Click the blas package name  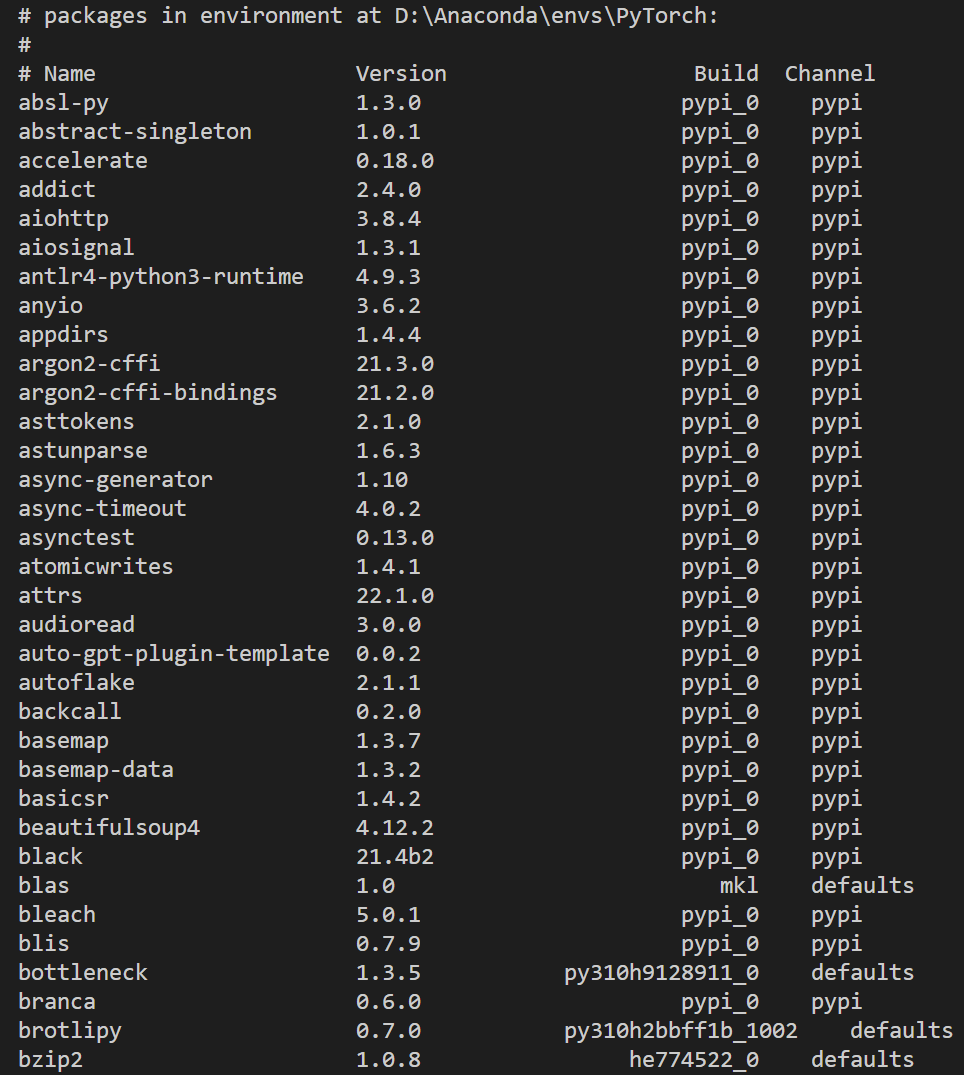(x=44, y=886)
